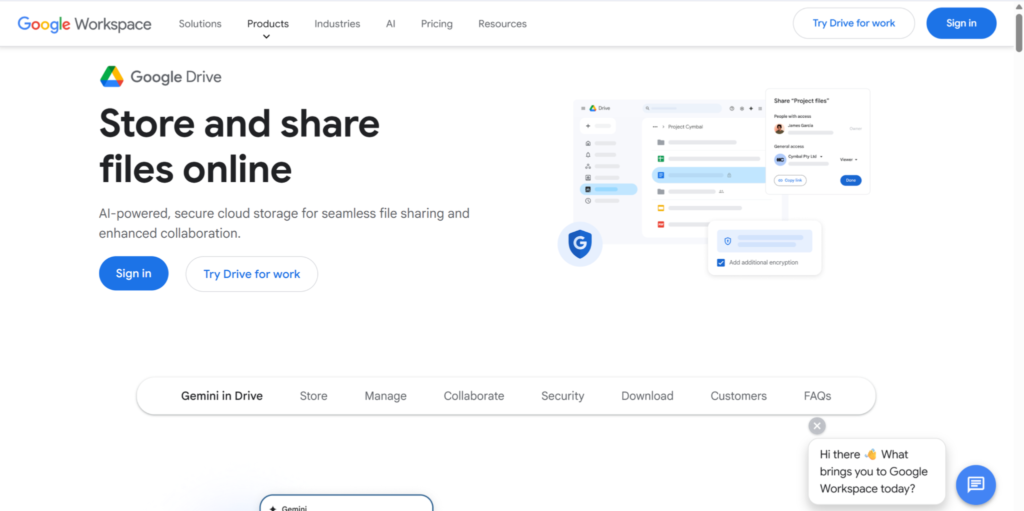Screen dimensions: 1024x511
Task: Open the Industries navigation menu
Action: 337,24
